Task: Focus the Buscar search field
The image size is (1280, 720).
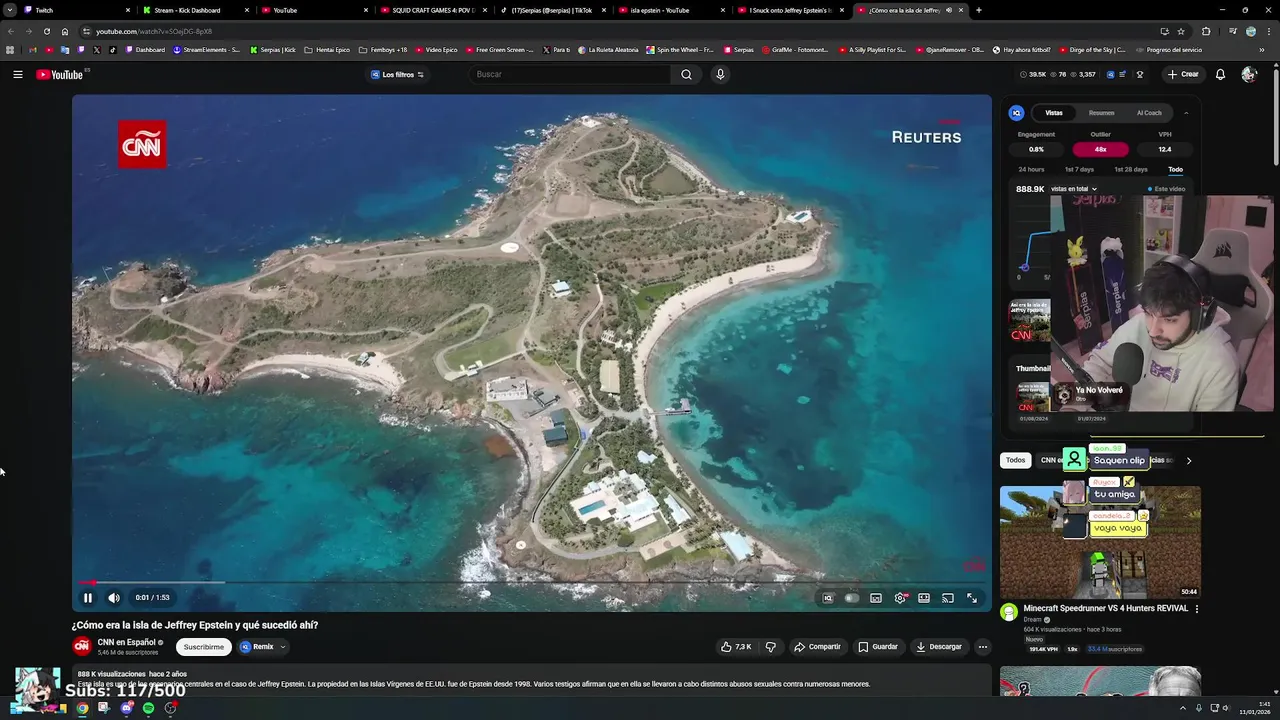Action: pos(570,74)
